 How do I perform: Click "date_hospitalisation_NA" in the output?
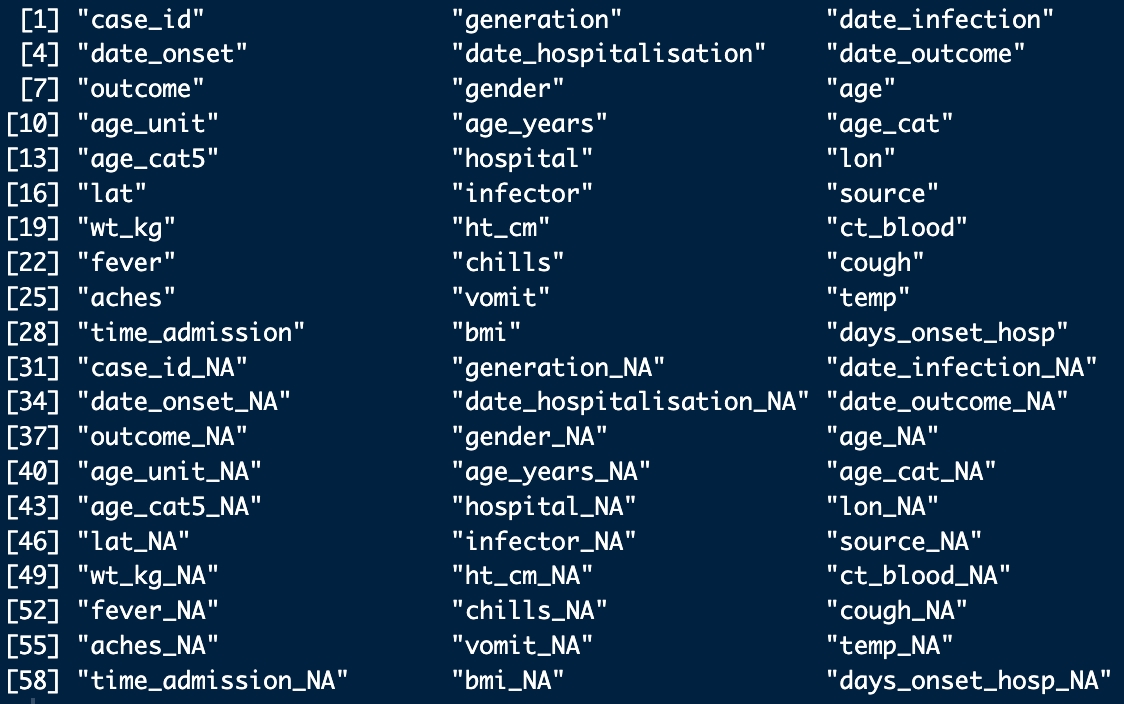(630, 402)
